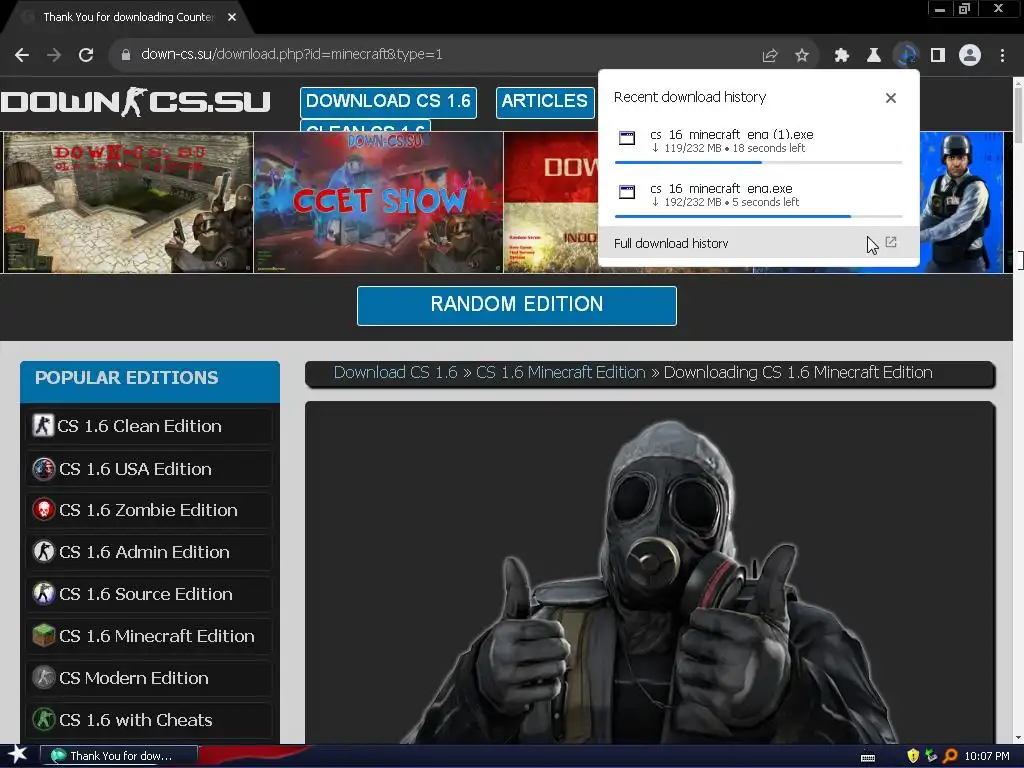Click the Clean Edition icon in sidebar

tap(43, 425)
